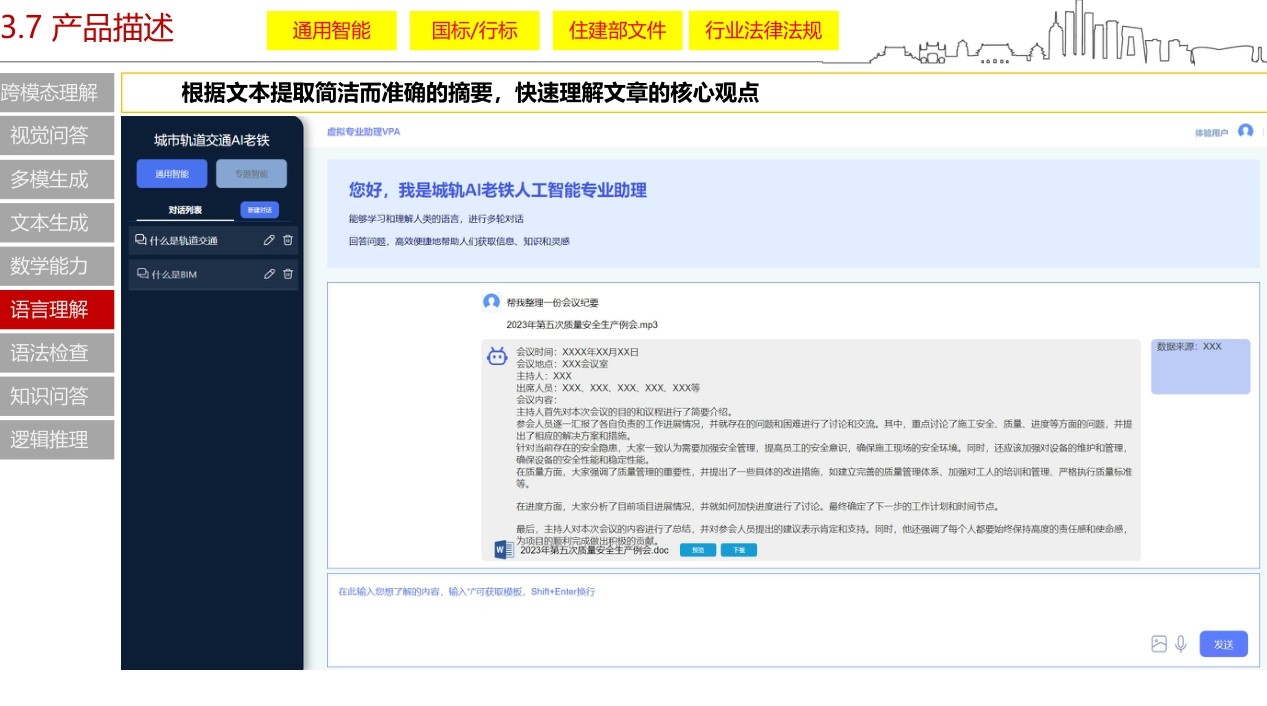The width and height of the screenshot is (1267, 706).
Task: Click the 您好，我是城轨AI老铁 greeting heading
Action: pos(497,190)
